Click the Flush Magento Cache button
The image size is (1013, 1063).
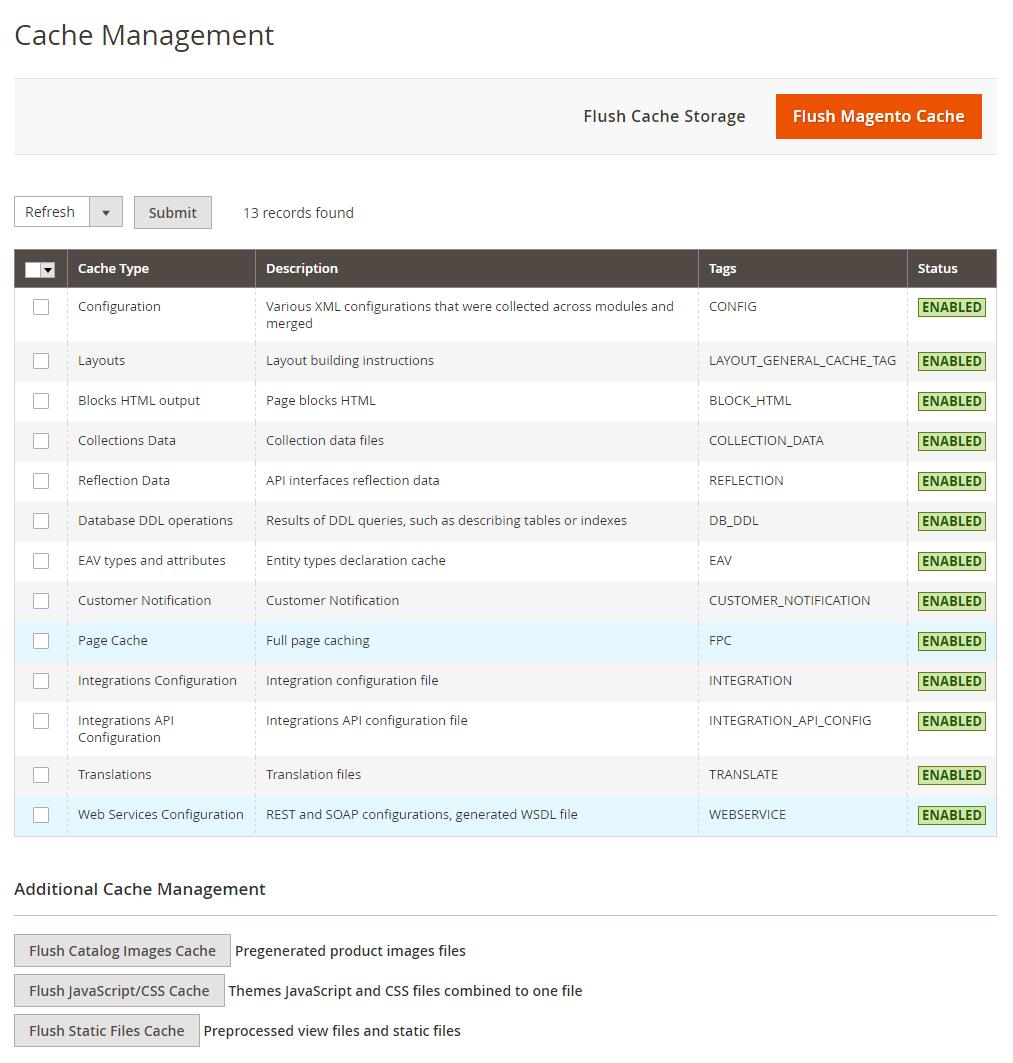[878, 116]
